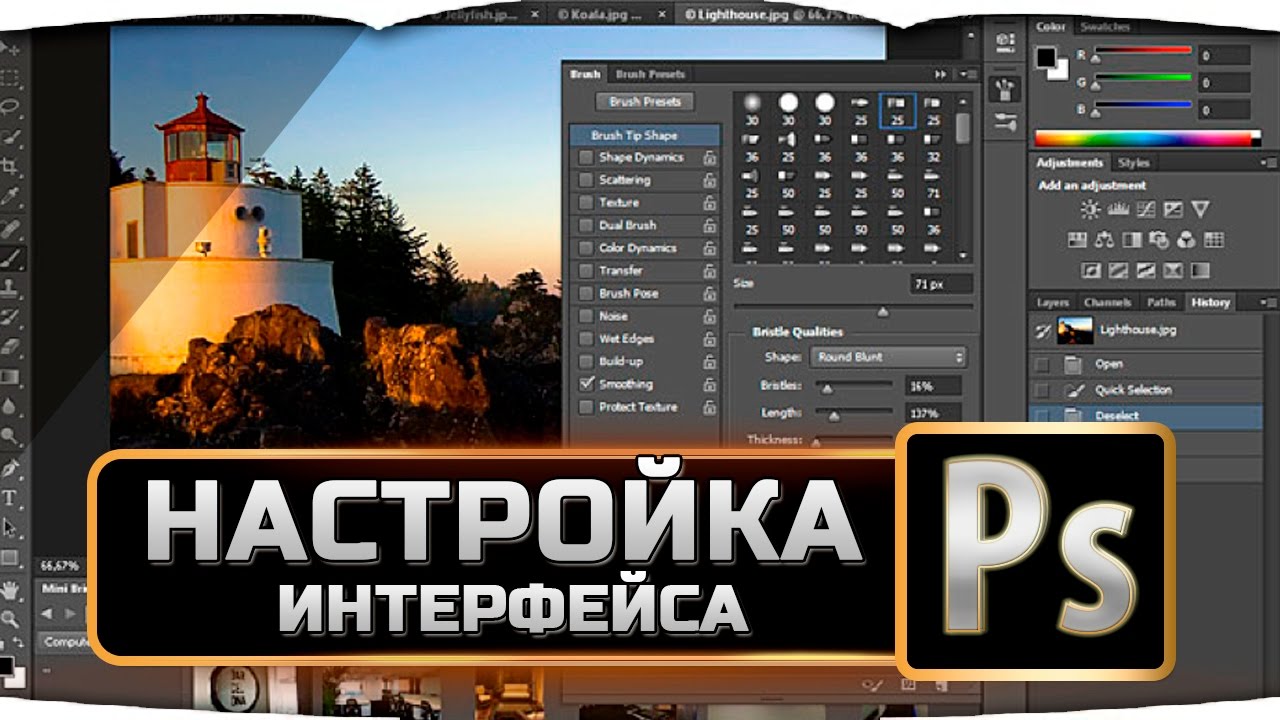Select the Quick Selection history state
1280x720 pixels.
1146,390
